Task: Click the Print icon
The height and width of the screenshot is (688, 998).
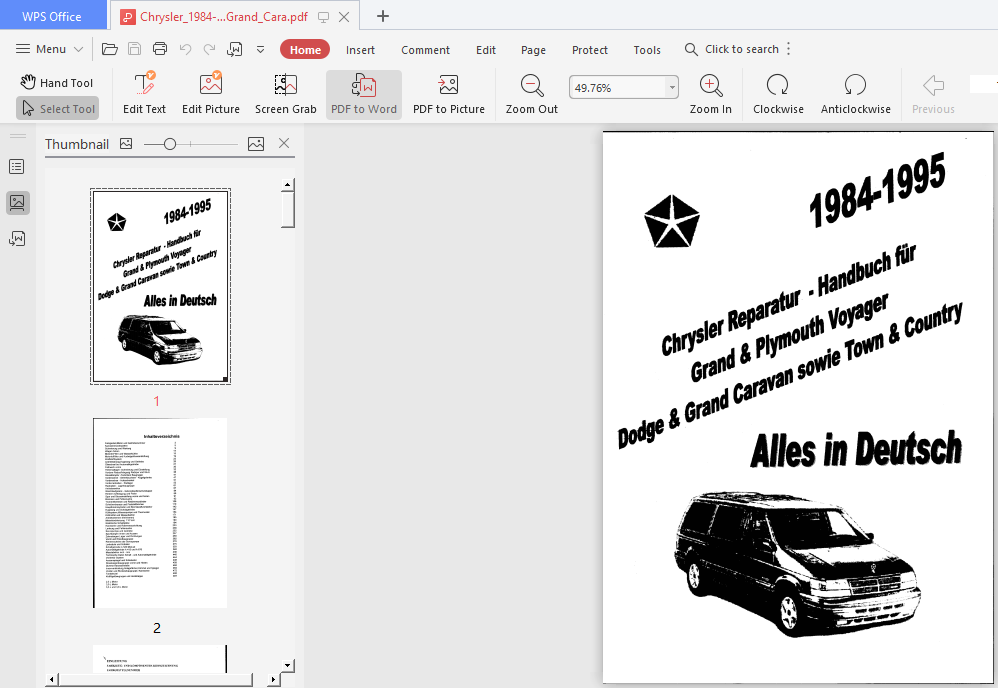Action: tap(160, 49)
